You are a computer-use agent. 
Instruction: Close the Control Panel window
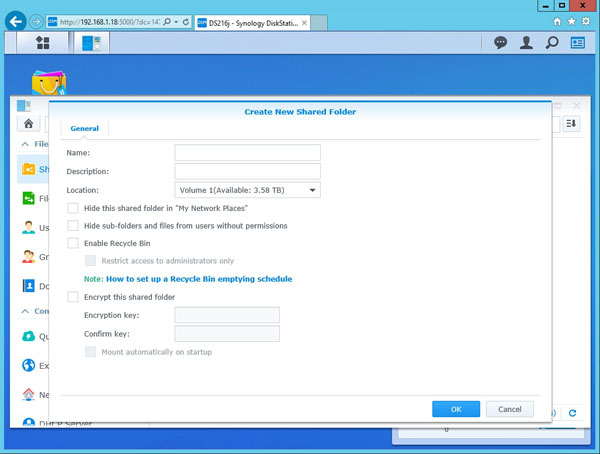click(x=576, y=105)
